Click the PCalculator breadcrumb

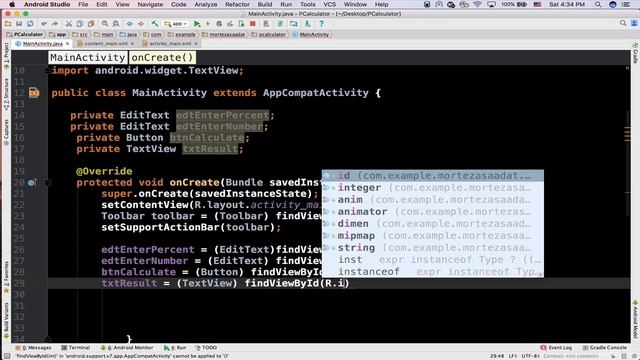pos(24,34)
